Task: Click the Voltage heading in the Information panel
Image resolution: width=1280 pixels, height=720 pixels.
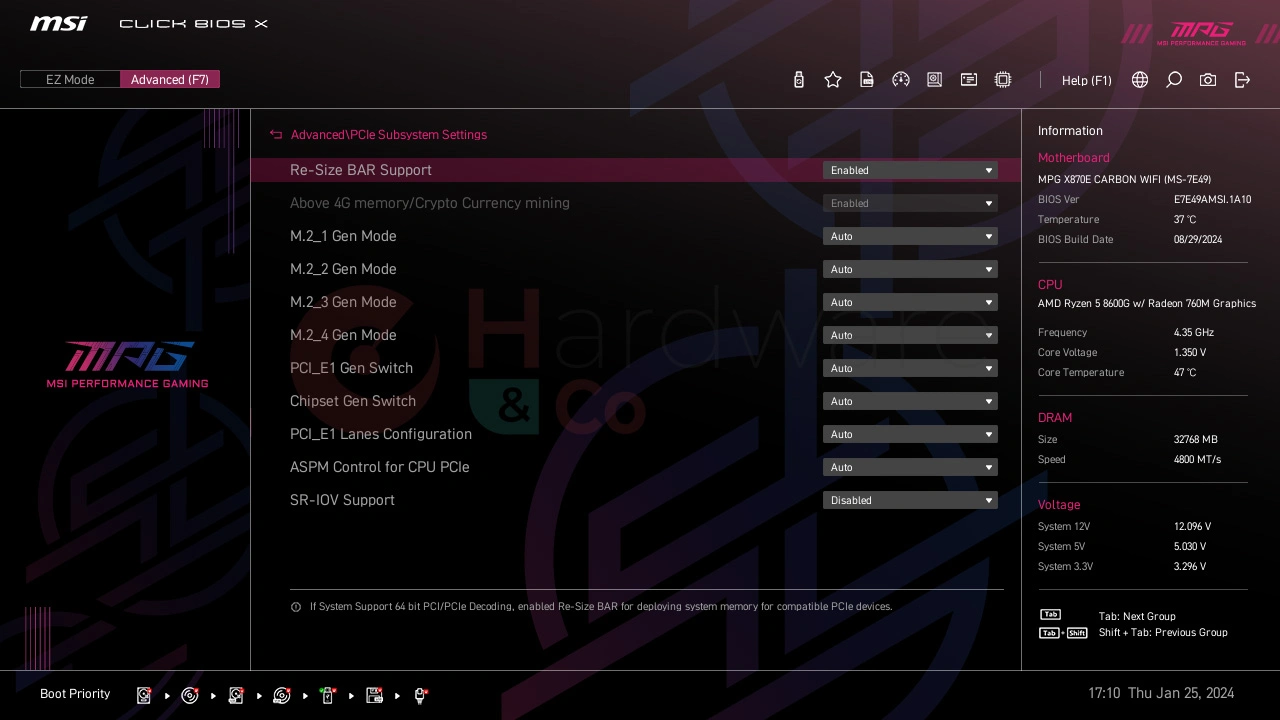Action: pyautogui.click(x=1059, y=505)
